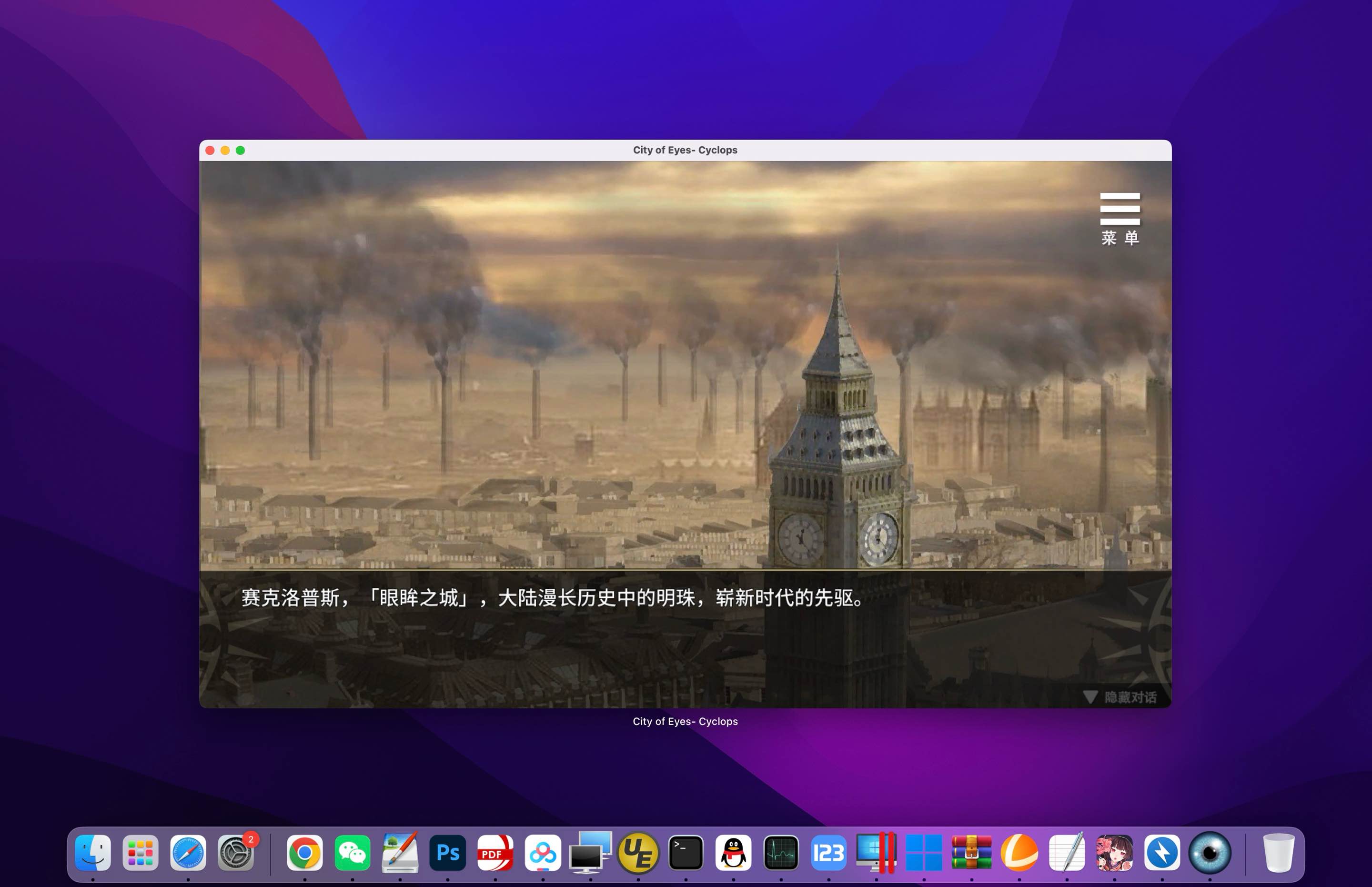The height and width of the screenshot is (887, 1372).
Task: Open the red PDF app in dock
Action: point(495,852)
